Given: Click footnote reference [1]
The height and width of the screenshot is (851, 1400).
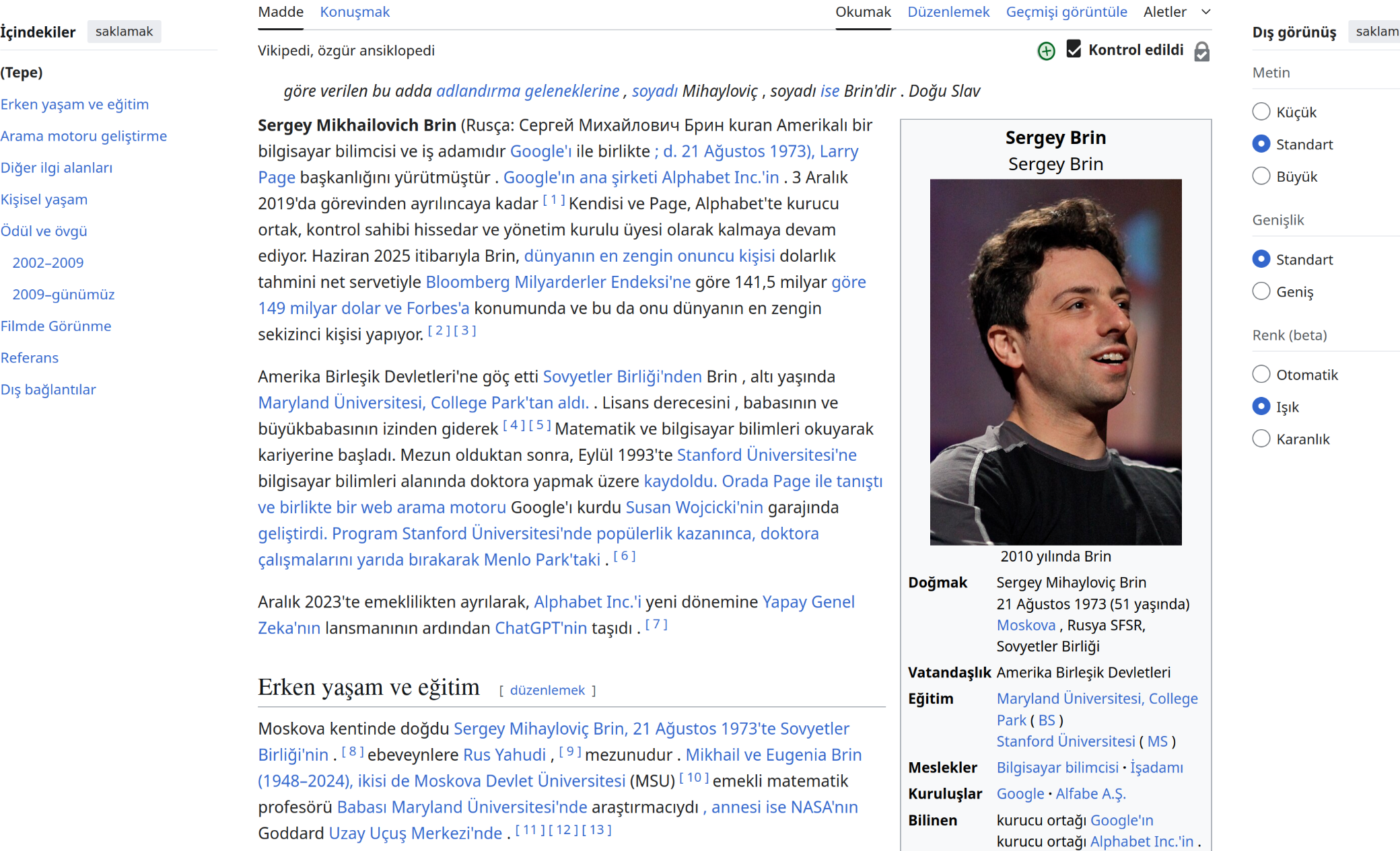Looking at the screenshot, I should pos(553,200).
